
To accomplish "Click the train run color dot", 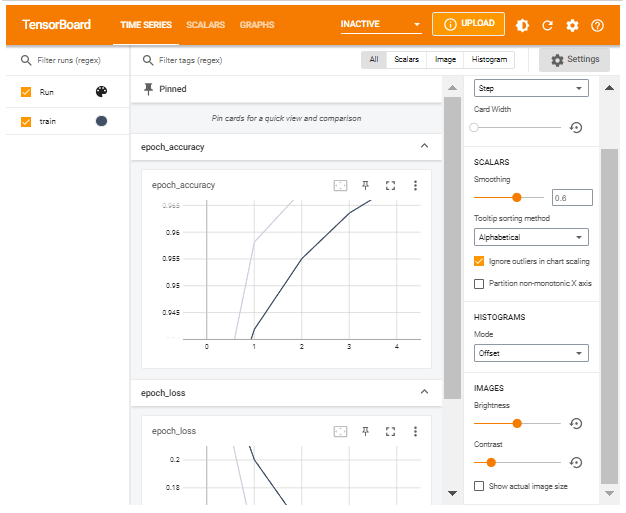I will point(101,121).
